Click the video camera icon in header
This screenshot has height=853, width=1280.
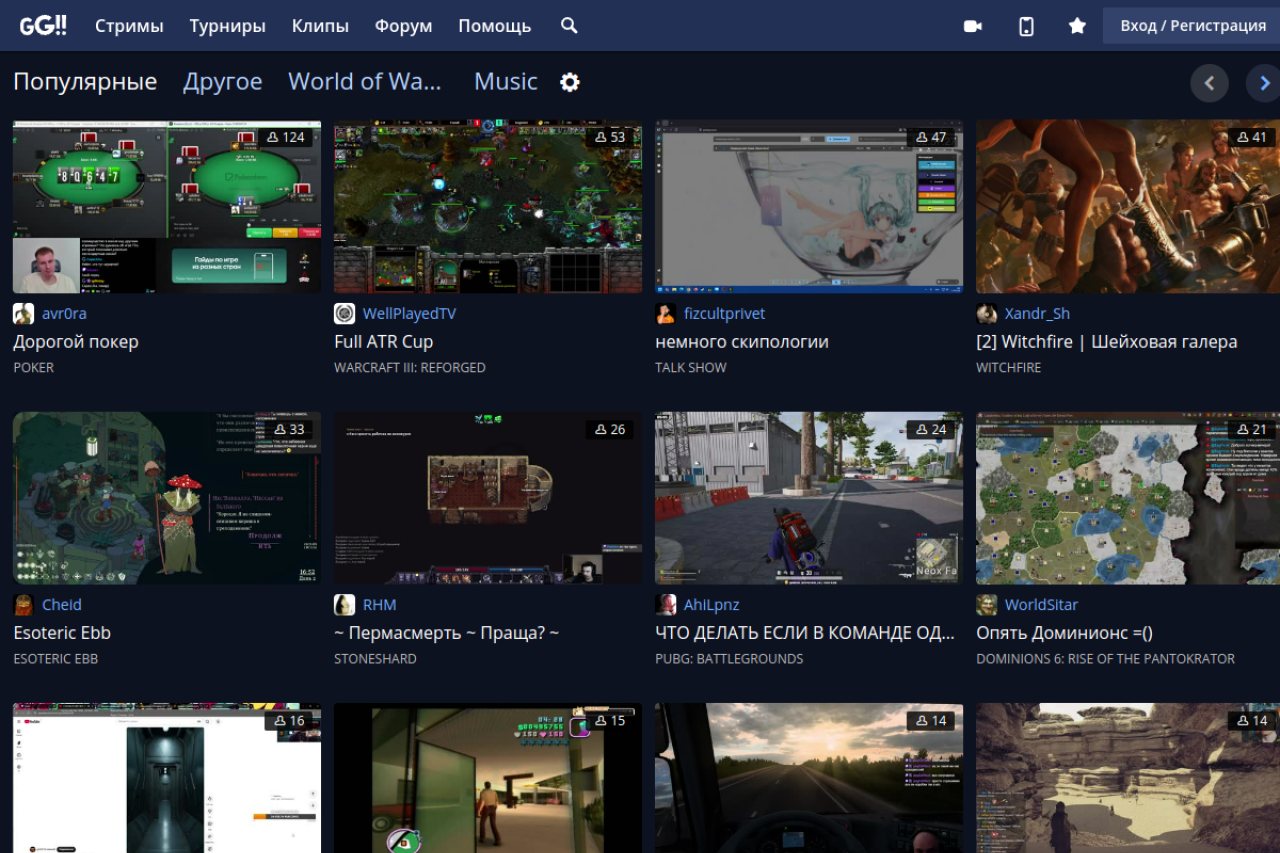coord(972,26)
